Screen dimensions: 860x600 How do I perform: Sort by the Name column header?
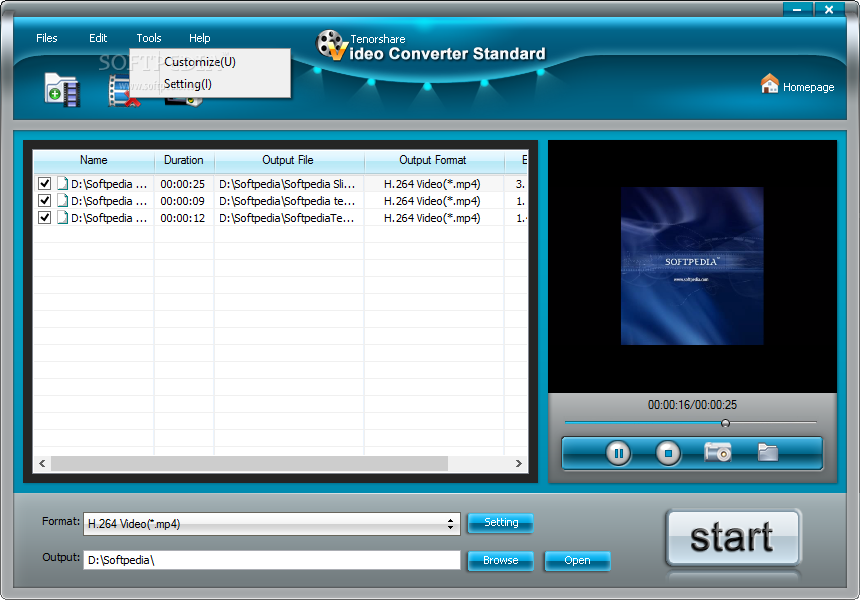tap(93, 160)
